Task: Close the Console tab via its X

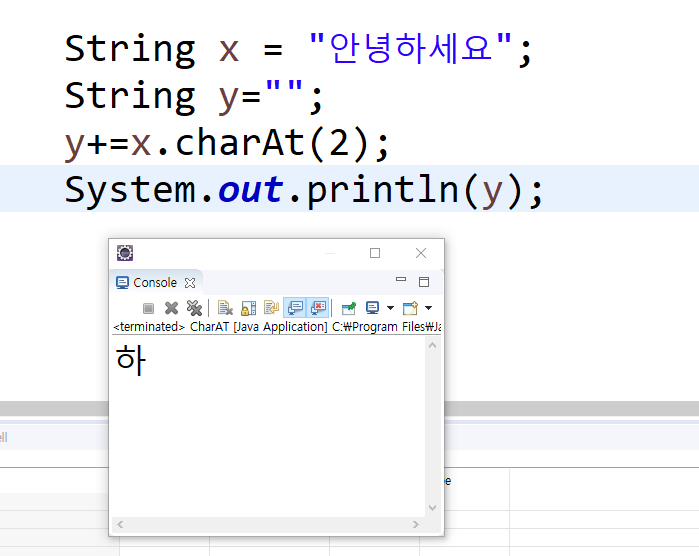Action: coord(190,283)
